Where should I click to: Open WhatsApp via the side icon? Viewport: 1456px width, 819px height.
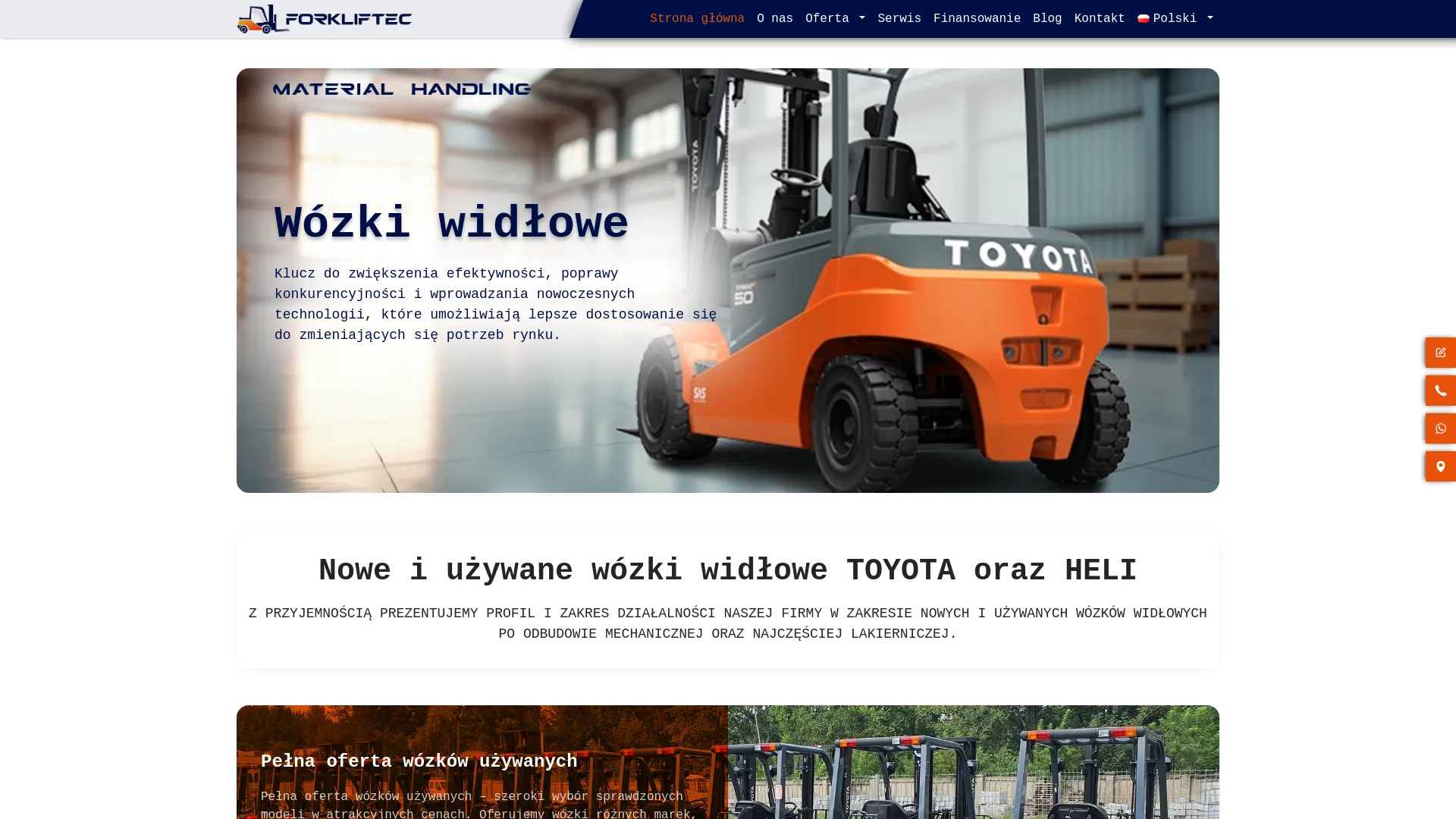pyautogui.click(x=1440, y=428)
